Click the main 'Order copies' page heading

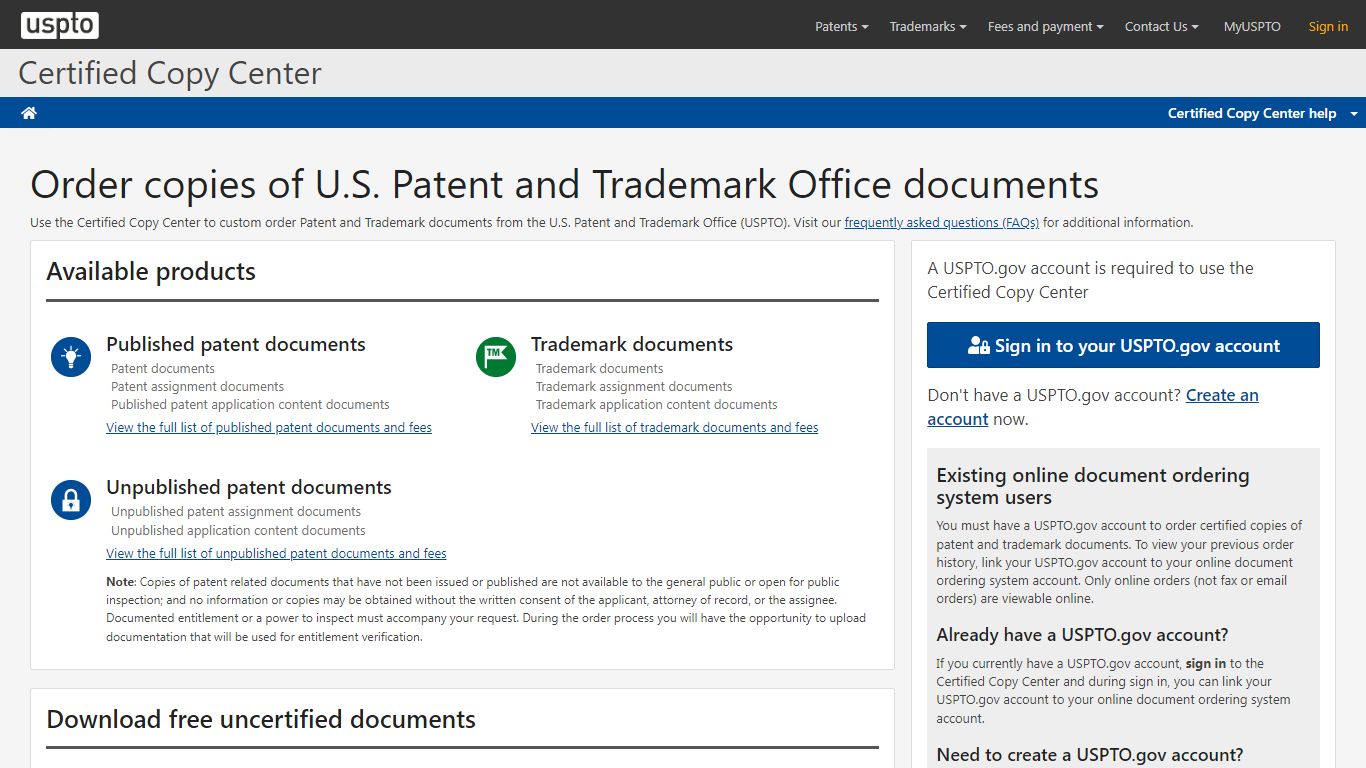[565, 185]
